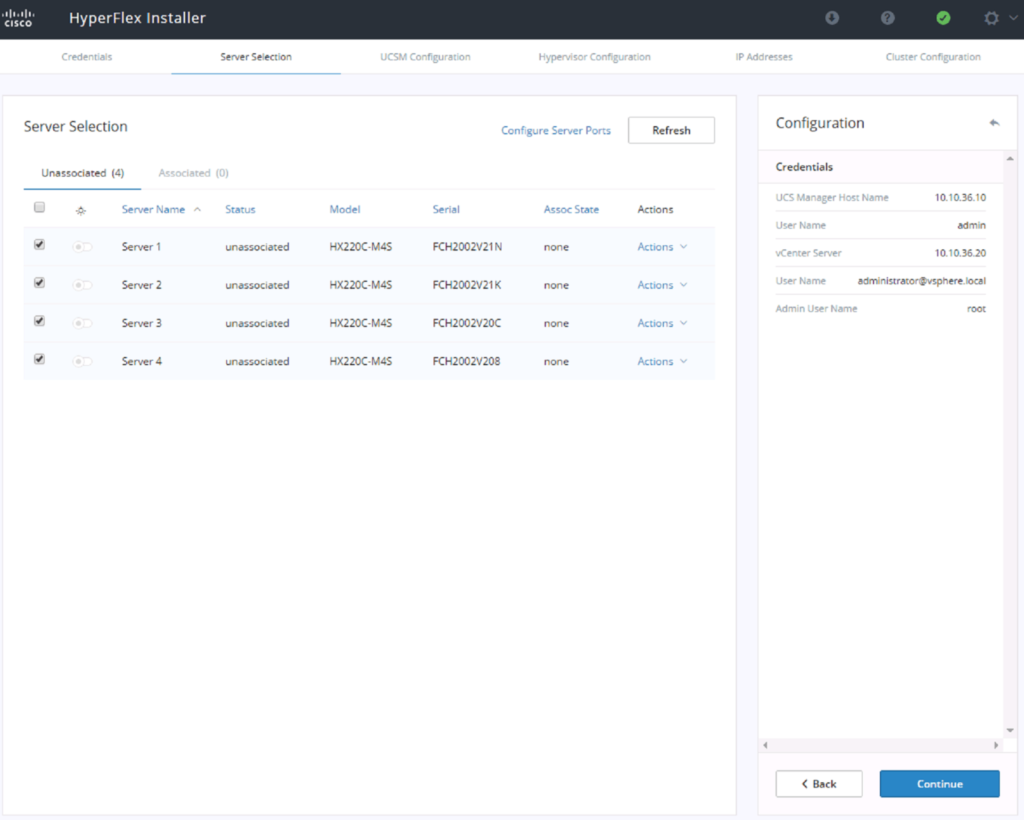Image resolution: width=1024 pixels, height=820 pixels.
Task: Click the Cisco logo
Action: coord(18,18)
